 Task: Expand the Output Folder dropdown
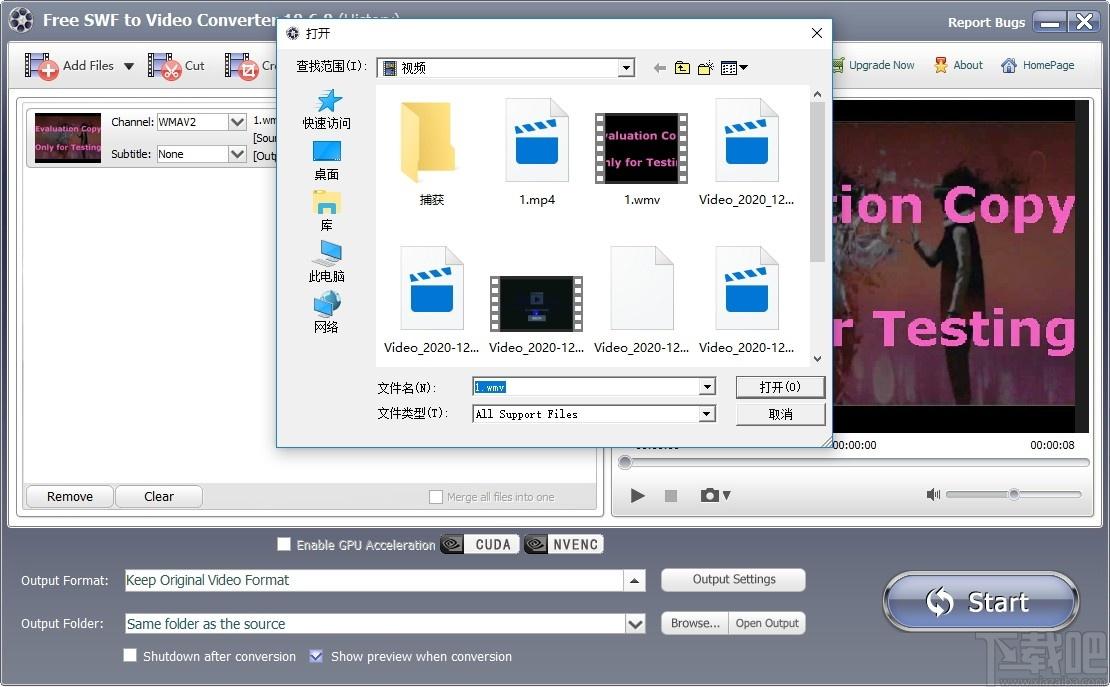point(635,624)
